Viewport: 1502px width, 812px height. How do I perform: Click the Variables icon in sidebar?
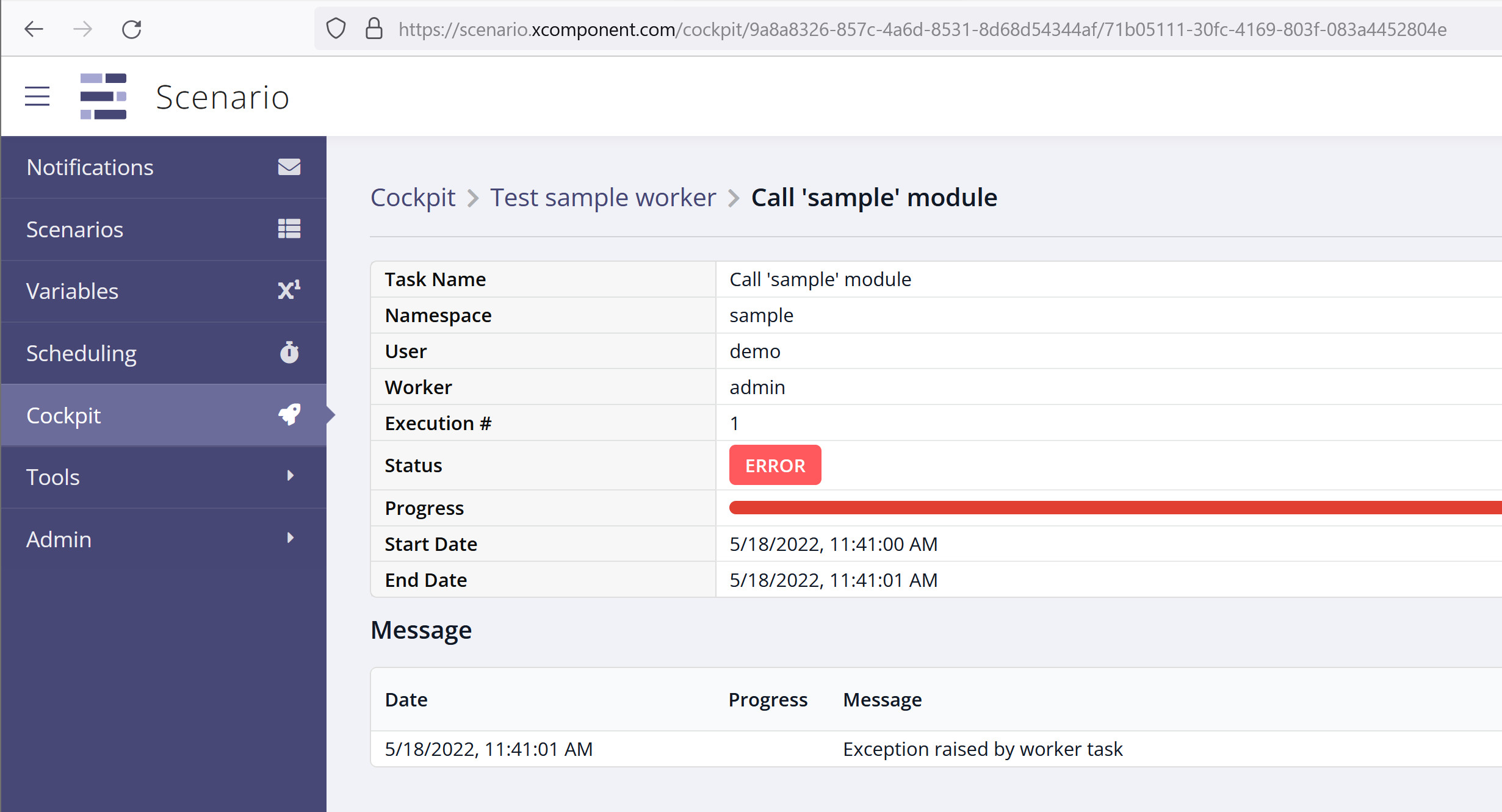(x=289, y=290)
